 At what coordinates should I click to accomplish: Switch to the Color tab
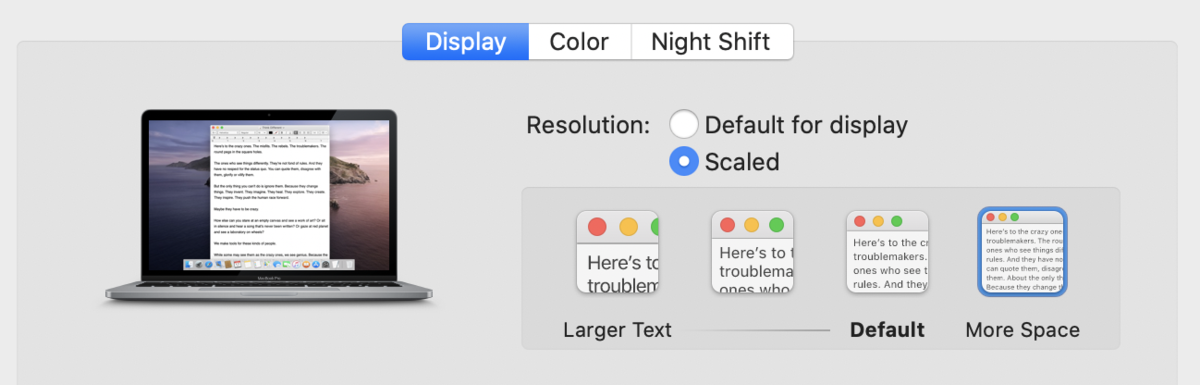pos(579,42)
